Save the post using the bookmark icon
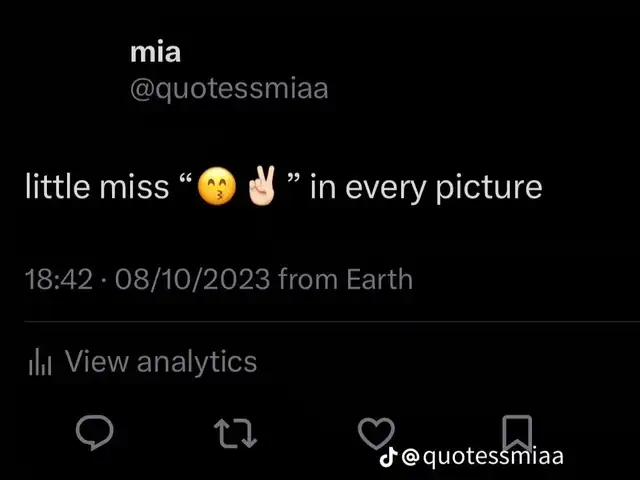 (x=517, y=433)
